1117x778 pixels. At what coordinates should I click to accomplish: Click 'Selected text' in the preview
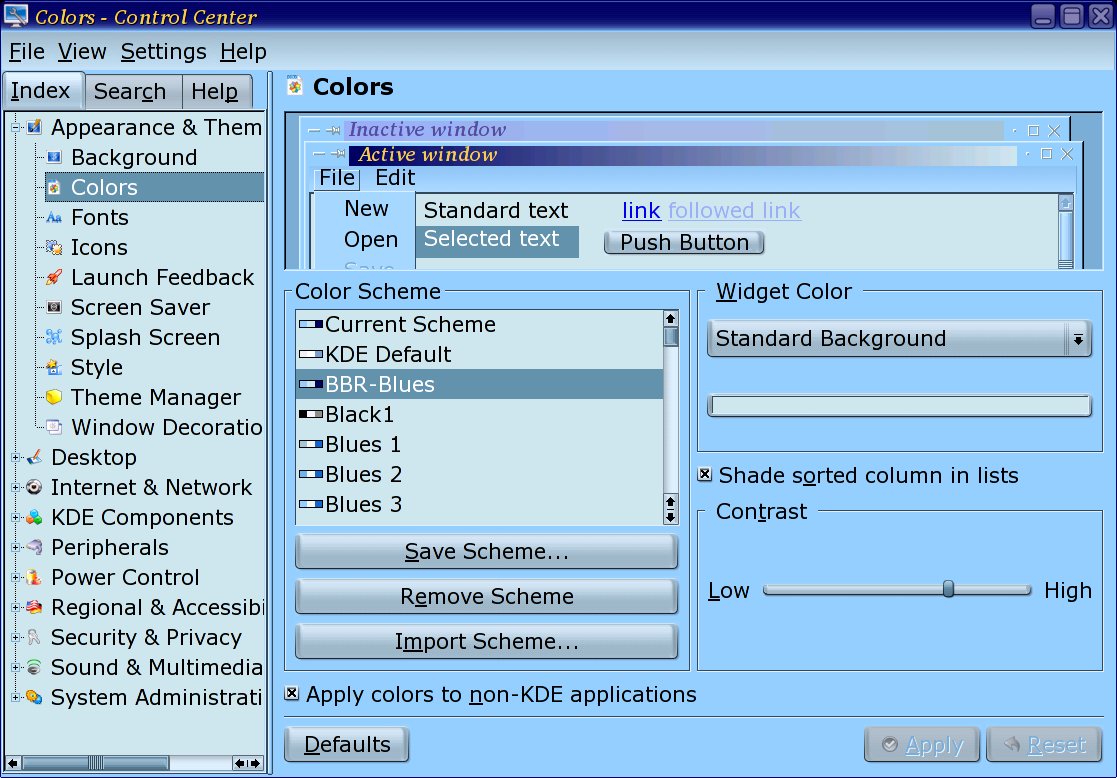coord(492,239)
